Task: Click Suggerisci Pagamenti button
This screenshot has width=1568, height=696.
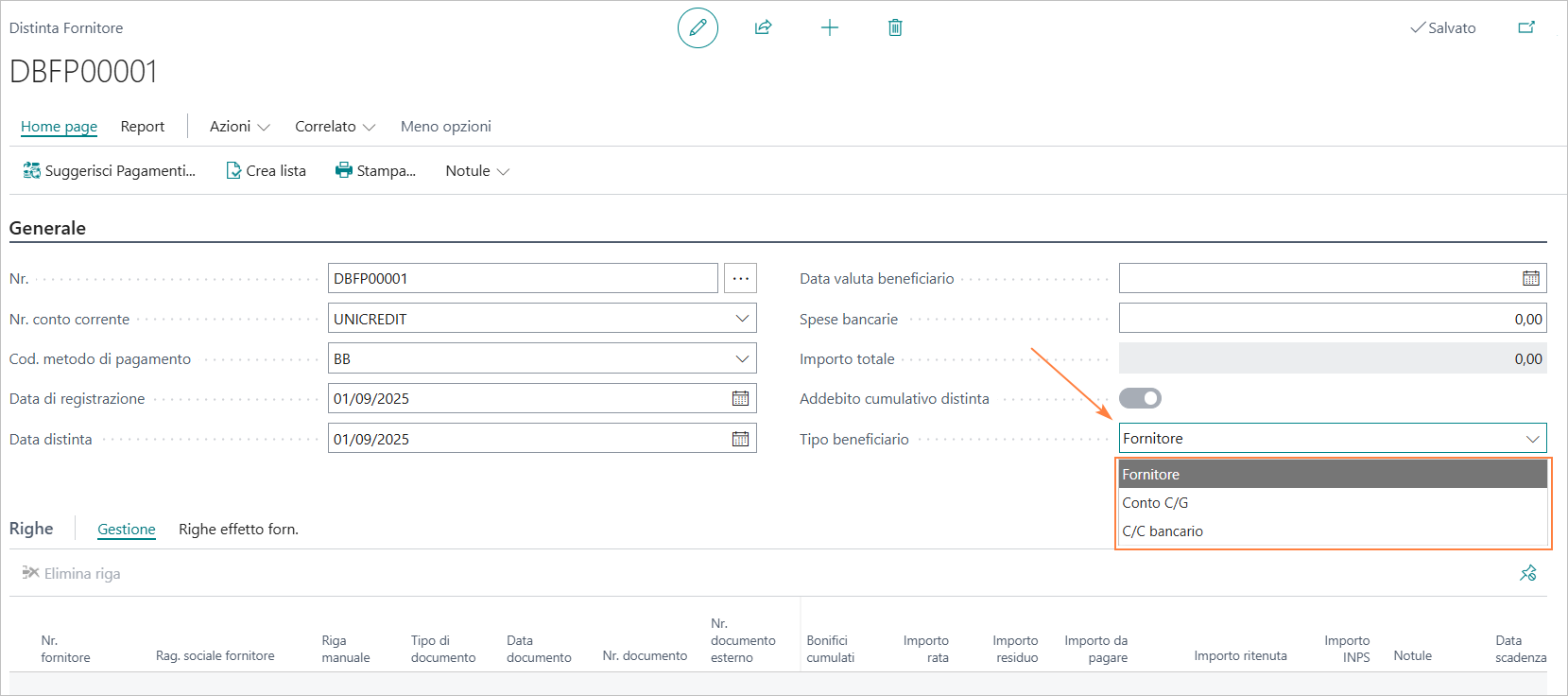Action: 109,171
